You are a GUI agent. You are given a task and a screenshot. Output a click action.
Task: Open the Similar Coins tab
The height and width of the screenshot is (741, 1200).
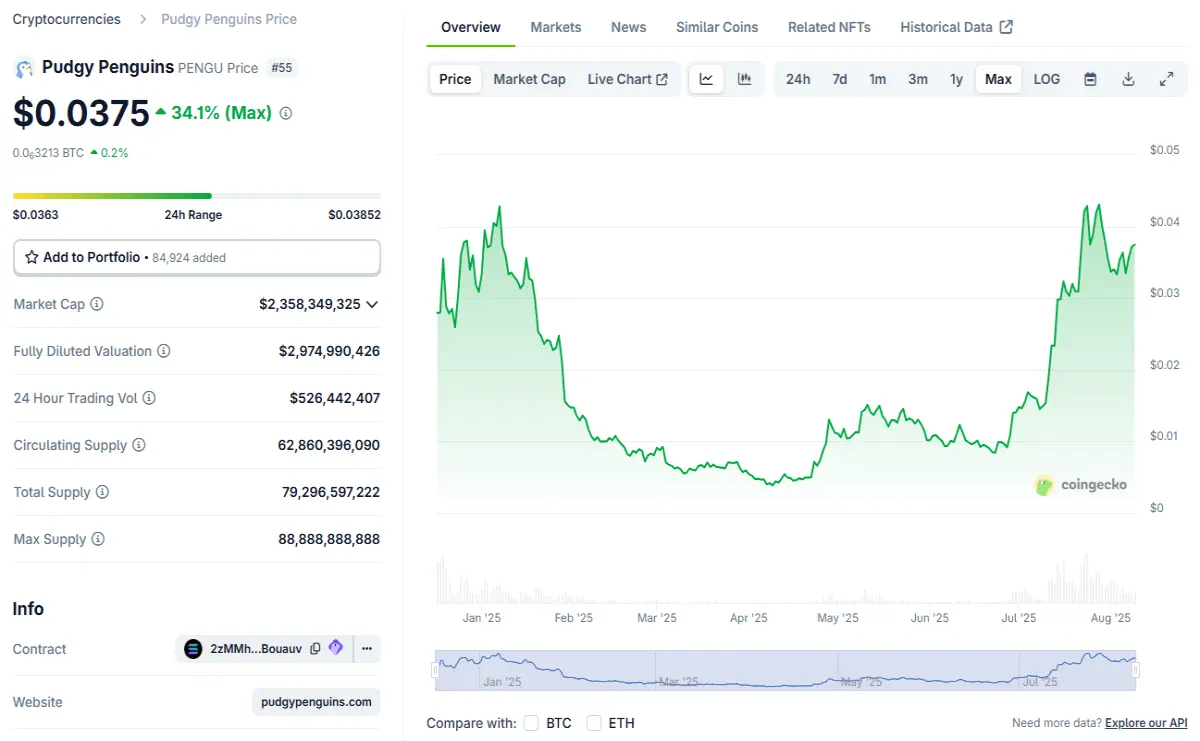717,27
